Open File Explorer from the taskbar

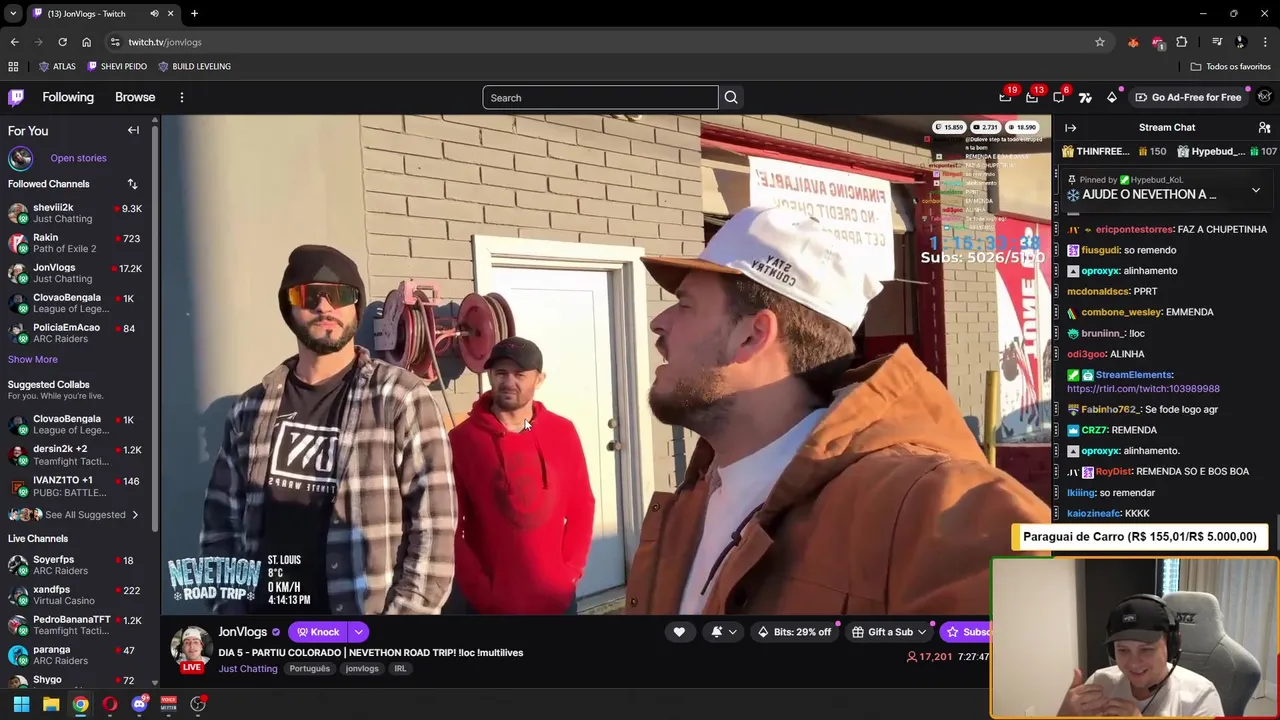(51, 704)
